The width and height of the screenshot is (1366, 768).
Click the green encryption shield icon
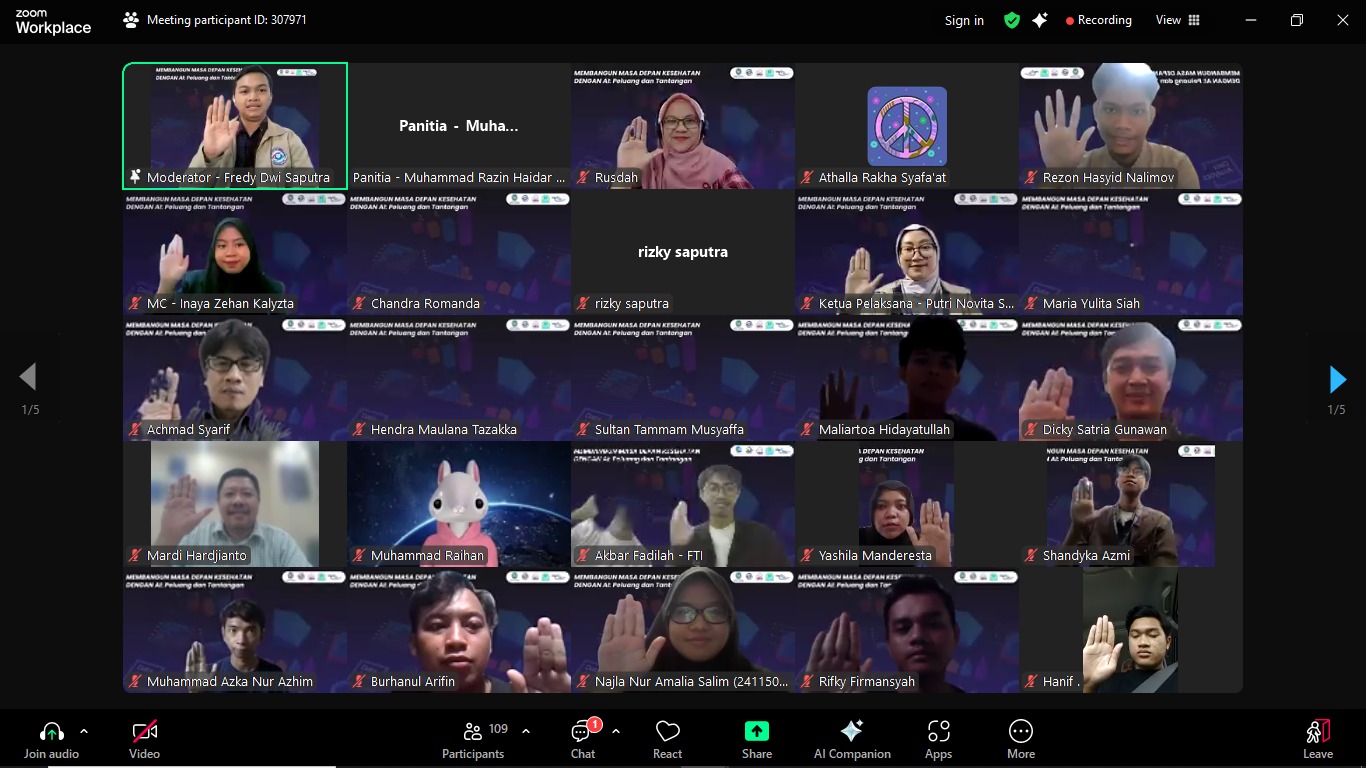coord(1012,20)
